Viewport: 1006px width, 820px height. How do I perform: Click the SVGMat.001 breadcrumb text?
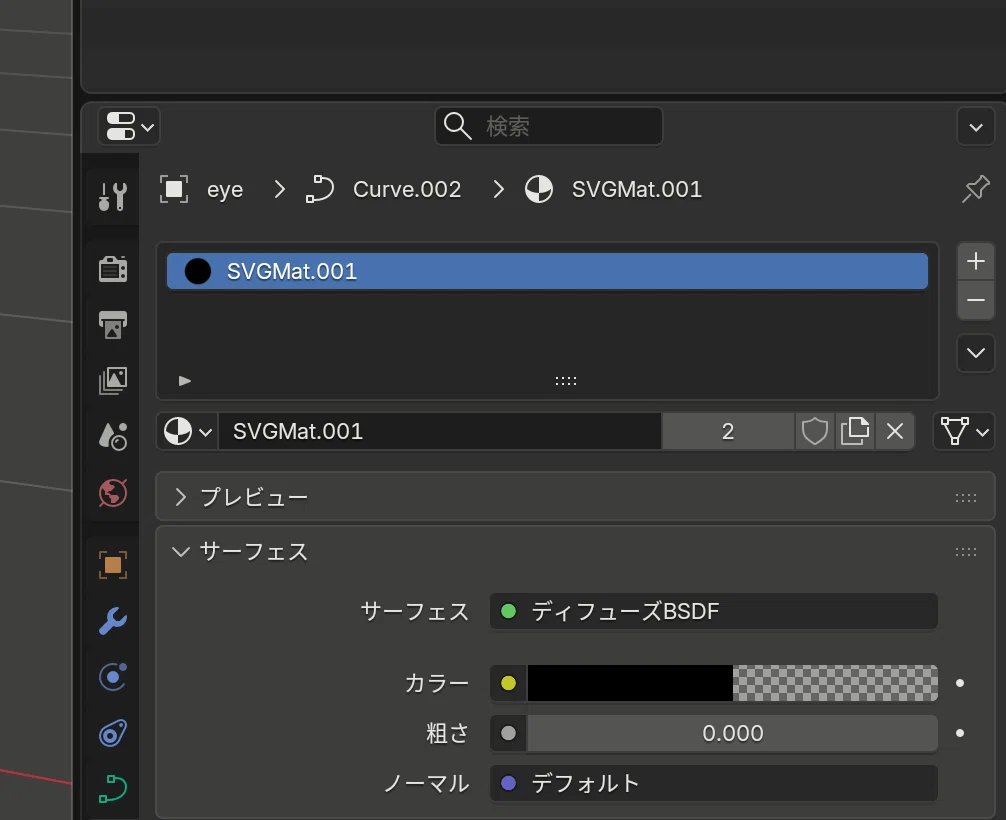click(636, 190)
